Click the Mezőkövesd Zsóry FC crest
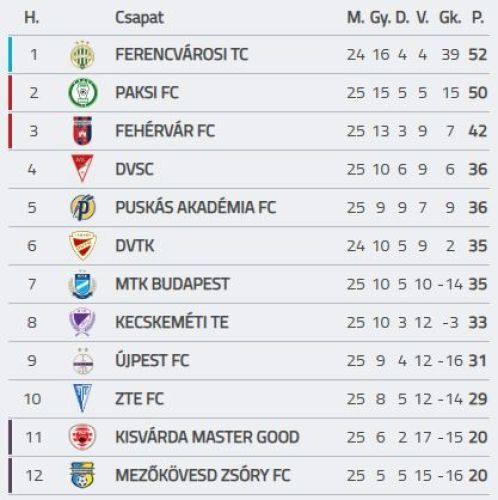Image resolution: width=498 pixels, height=500 pixels. coord(82,475)
